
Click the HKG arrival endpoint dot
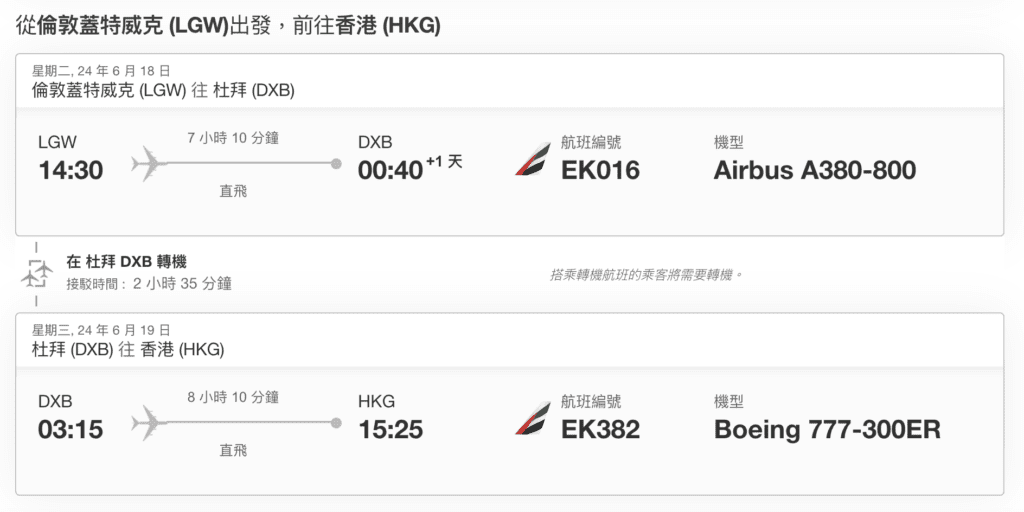point(336,423)
